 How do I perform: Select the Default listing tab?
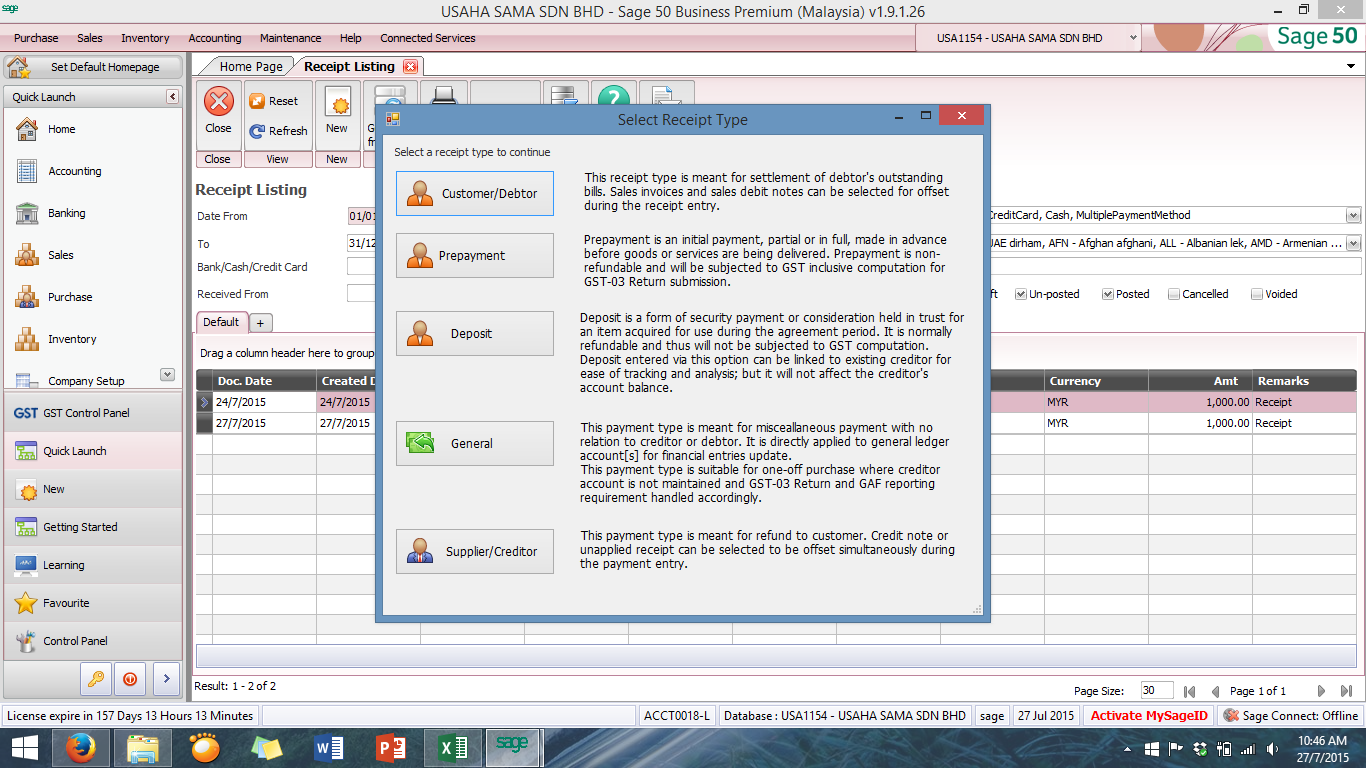pos(221,322)
